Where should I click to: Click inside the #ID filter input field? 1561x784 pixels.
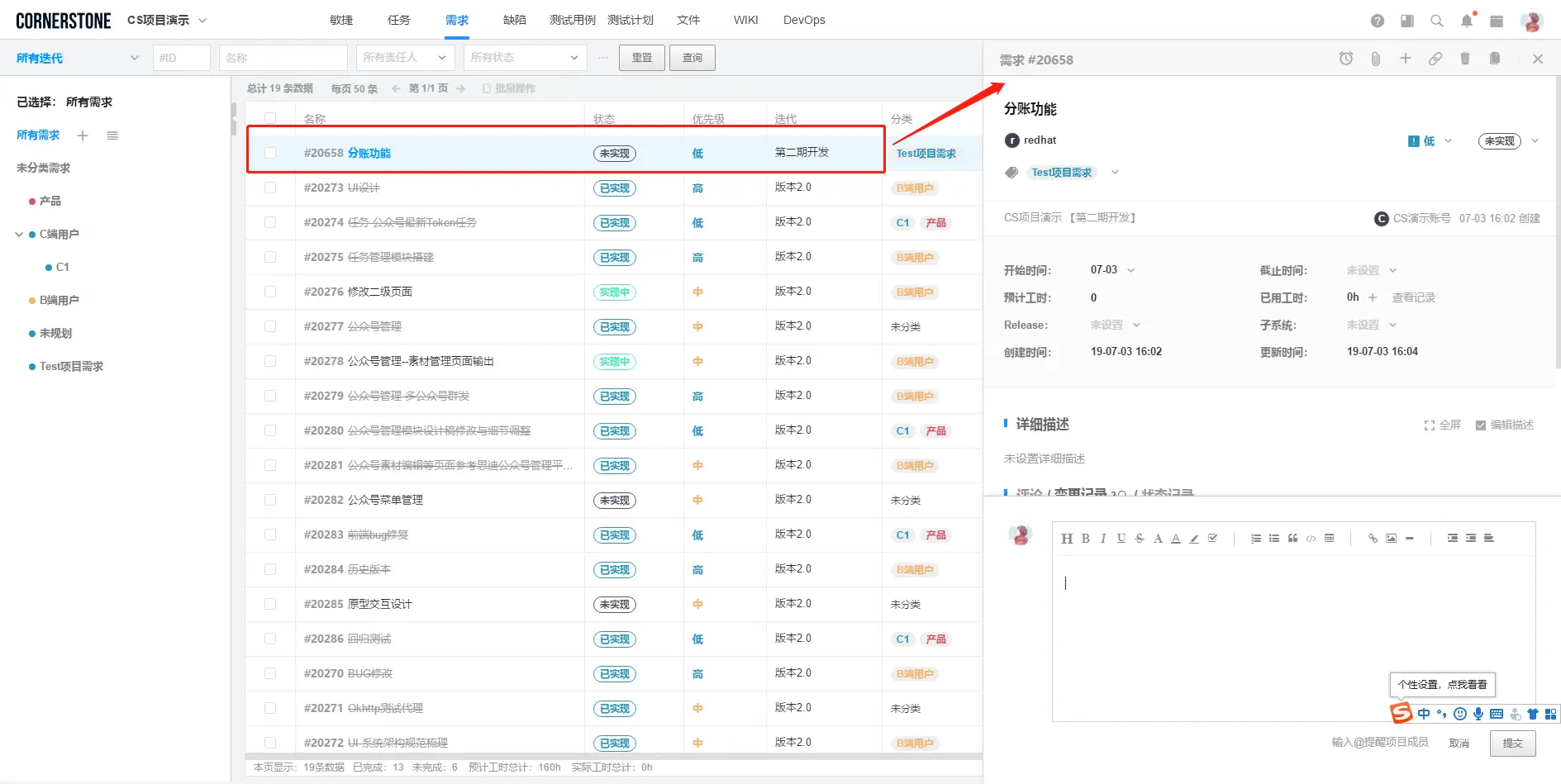181,57
